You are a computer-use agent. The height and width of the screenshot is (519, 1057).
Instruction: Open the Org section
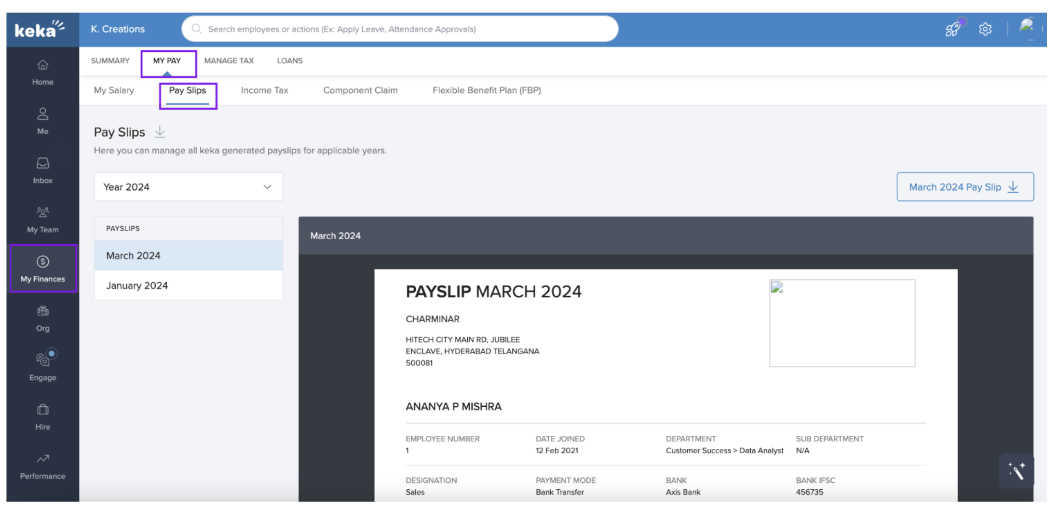coord(43,318)
